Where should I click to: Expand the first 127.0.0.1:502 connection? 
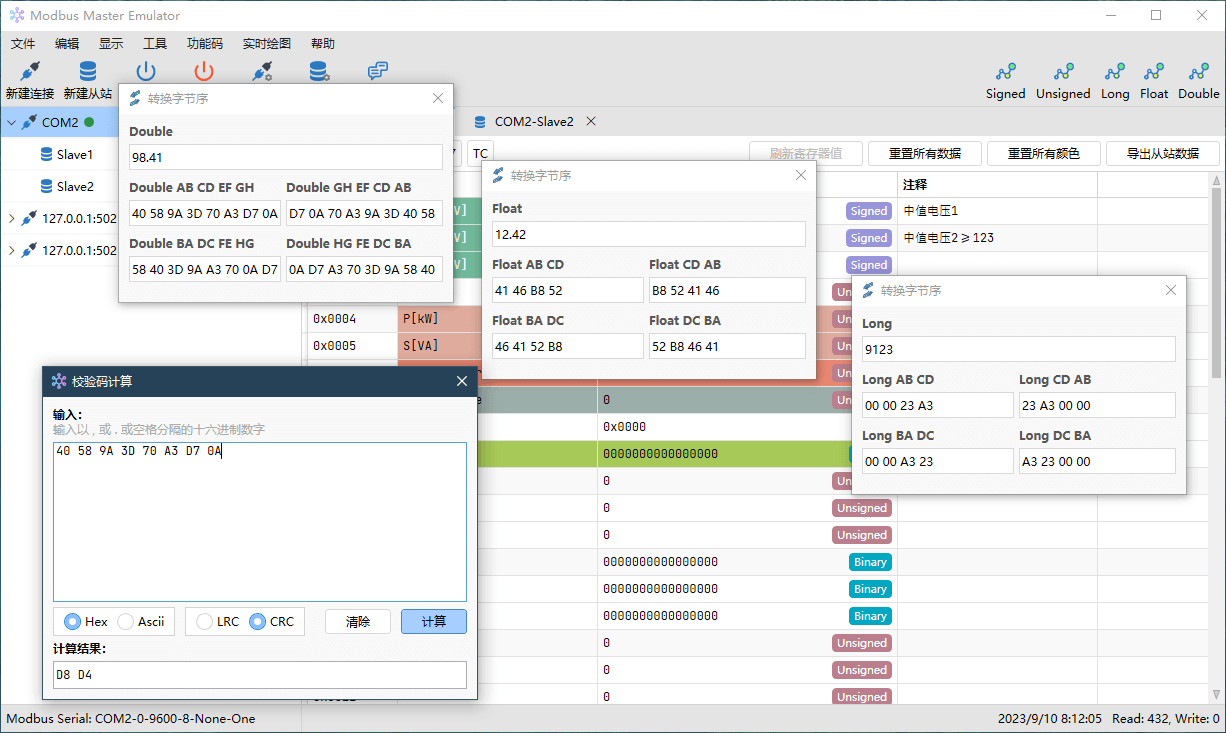(x=11, y=218)
